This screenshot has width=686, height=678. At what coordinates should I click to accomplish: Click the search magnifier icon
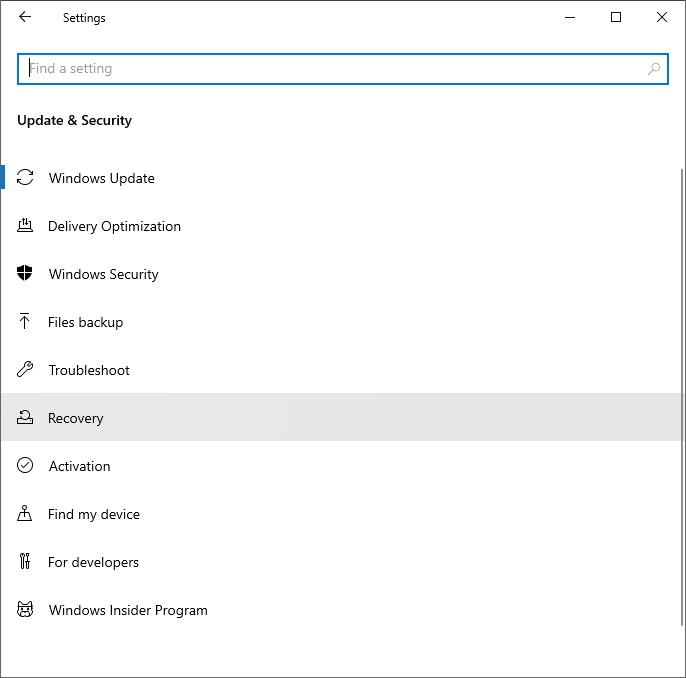pyautogui.click(x=654, y=69)
